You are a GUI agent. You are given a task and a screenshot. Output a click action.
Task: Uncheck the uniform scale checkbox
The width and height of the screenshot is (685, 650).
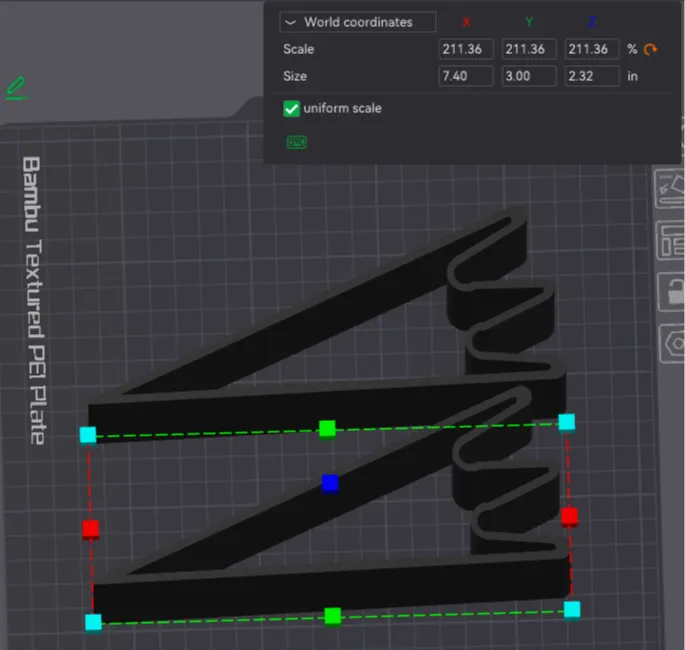[291, 109]
